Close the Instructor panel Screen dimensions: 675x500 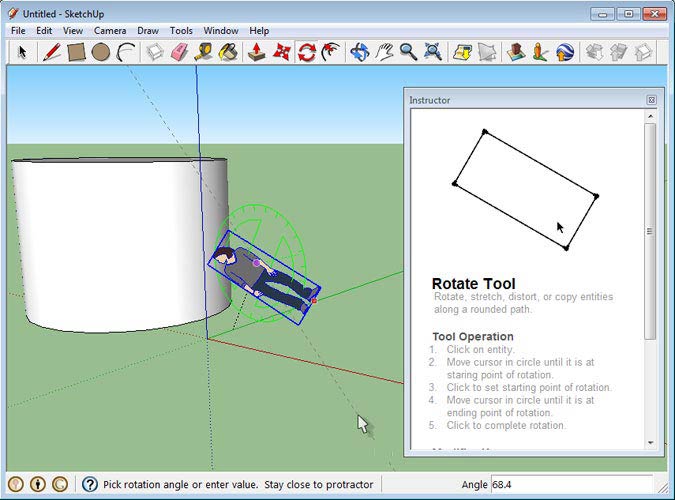tap(651, 100)
